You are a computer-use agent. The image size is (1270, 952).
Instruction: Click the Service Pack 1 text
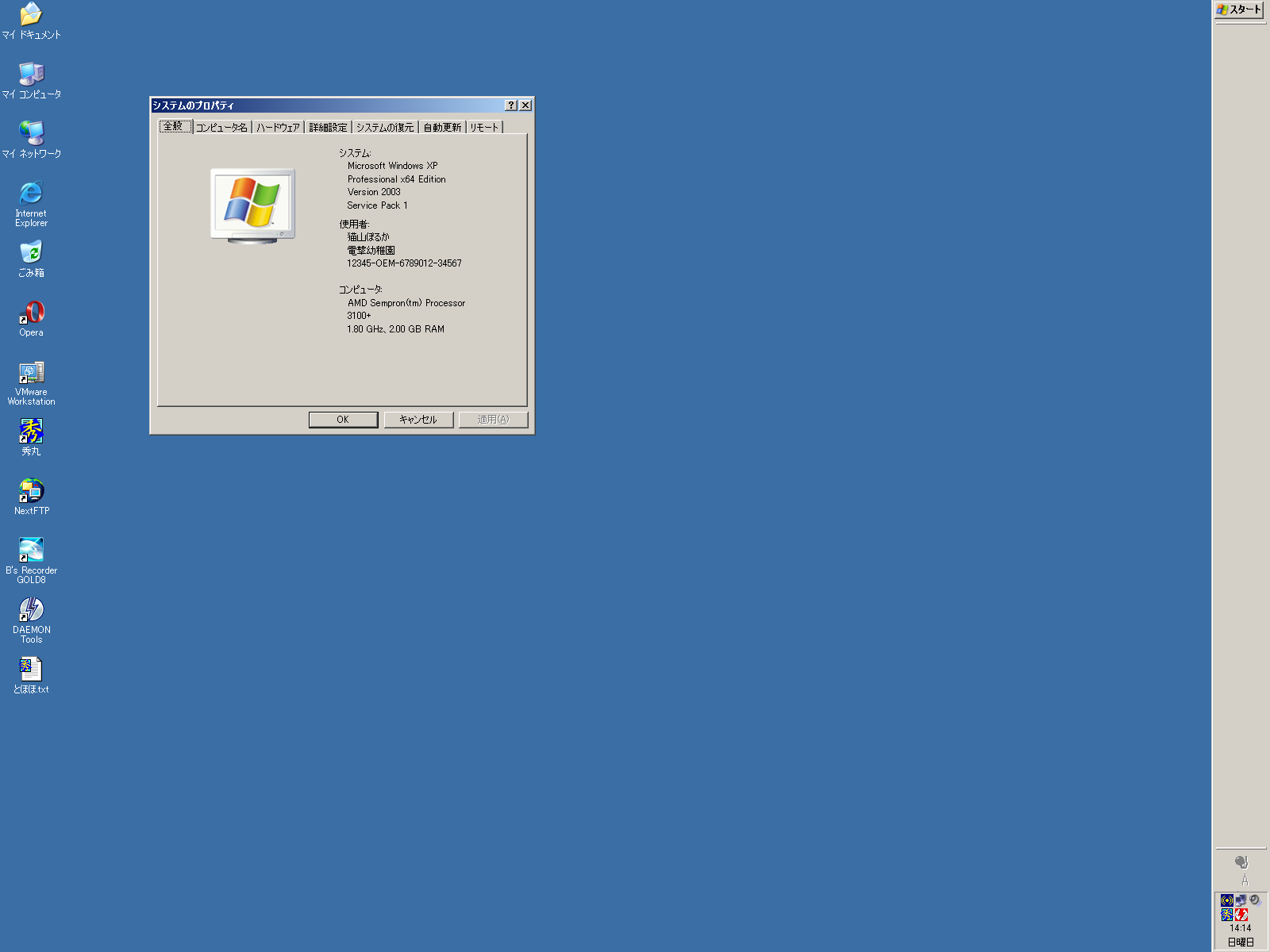click(x=377, y=205)
